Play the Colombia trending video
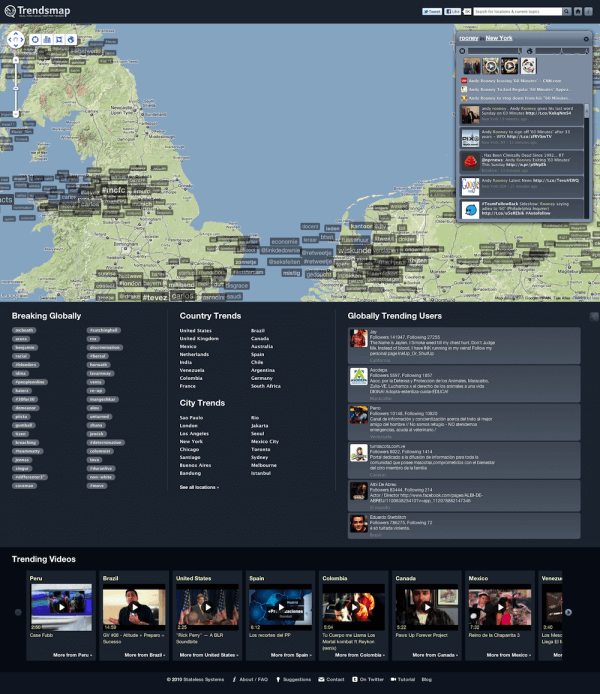Screen dimensions: 600x694 tap(354, 607)
